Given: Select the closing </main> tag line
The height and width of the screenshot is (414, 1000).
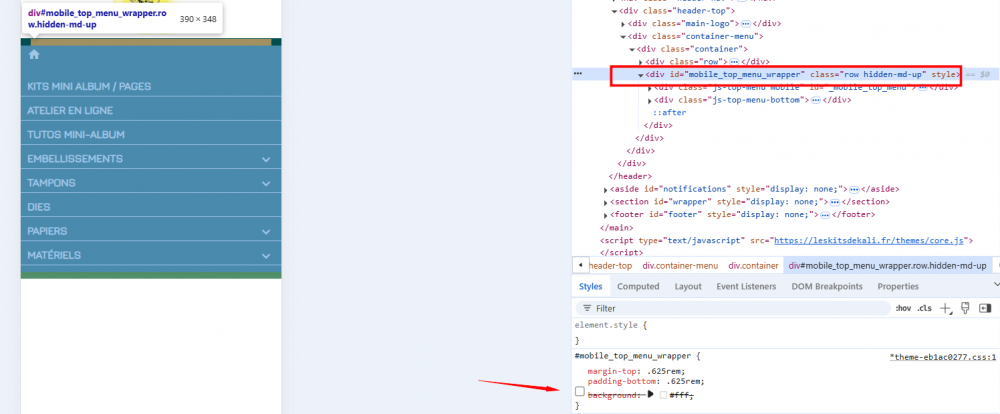Looking at the screenshot, I should (x=616, y=228).
